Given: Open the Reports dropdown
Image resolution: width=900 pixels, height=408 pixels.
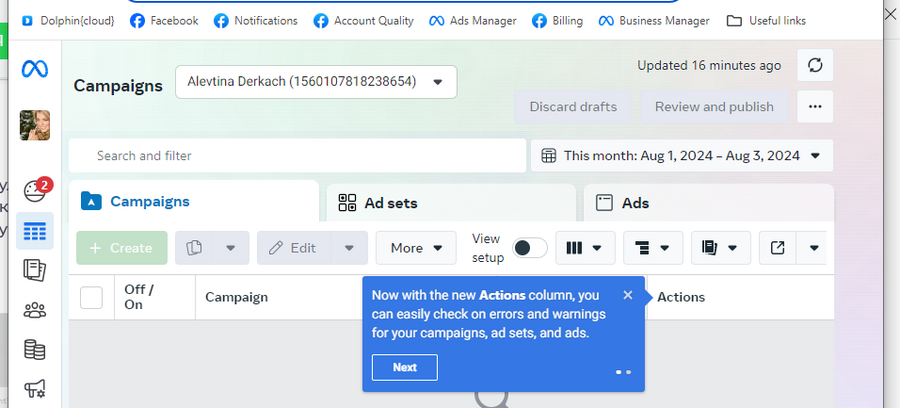Looking at the screenshot, I should coord(721,248).
